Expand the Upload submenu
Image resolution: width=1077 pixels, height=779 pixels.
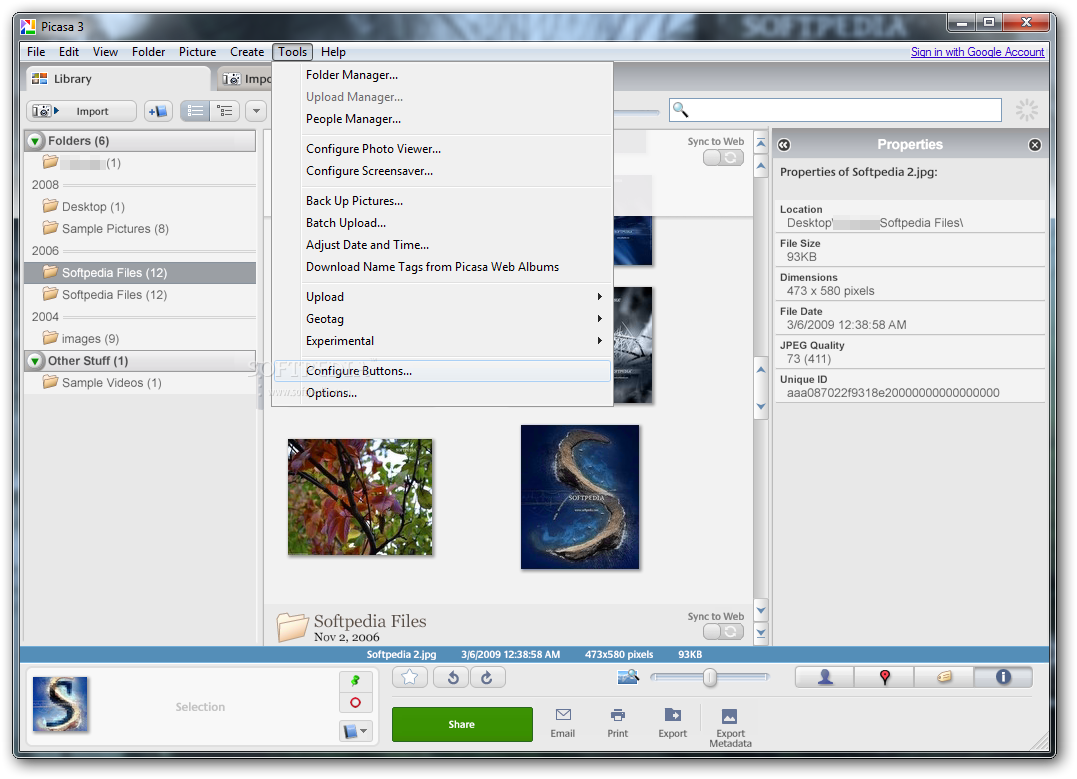coord(442,297)
